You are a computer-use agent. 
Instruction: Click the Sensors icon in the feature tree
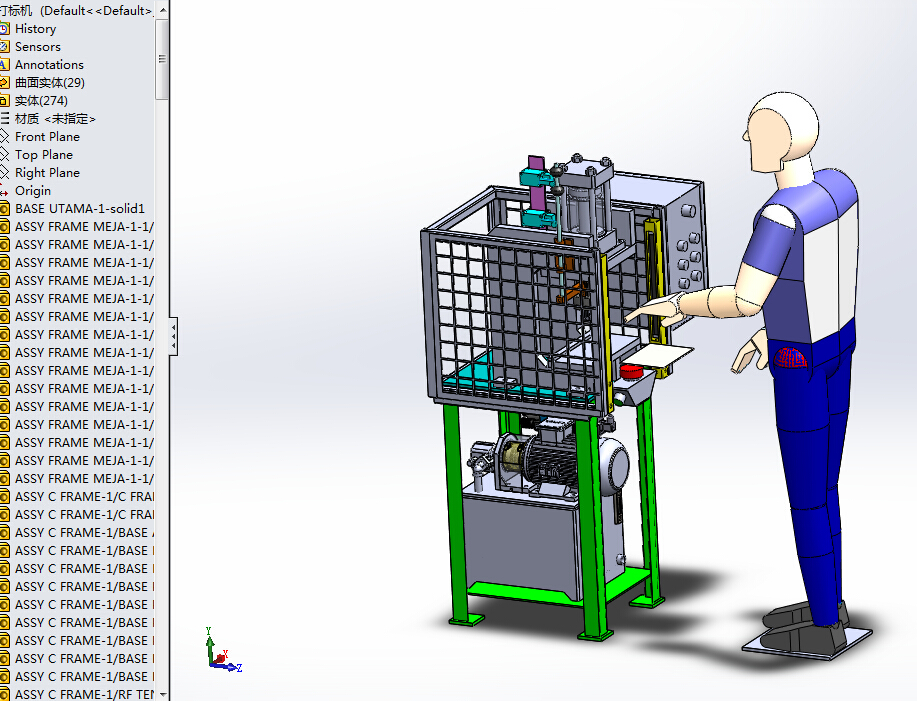(x=4, y=47)
